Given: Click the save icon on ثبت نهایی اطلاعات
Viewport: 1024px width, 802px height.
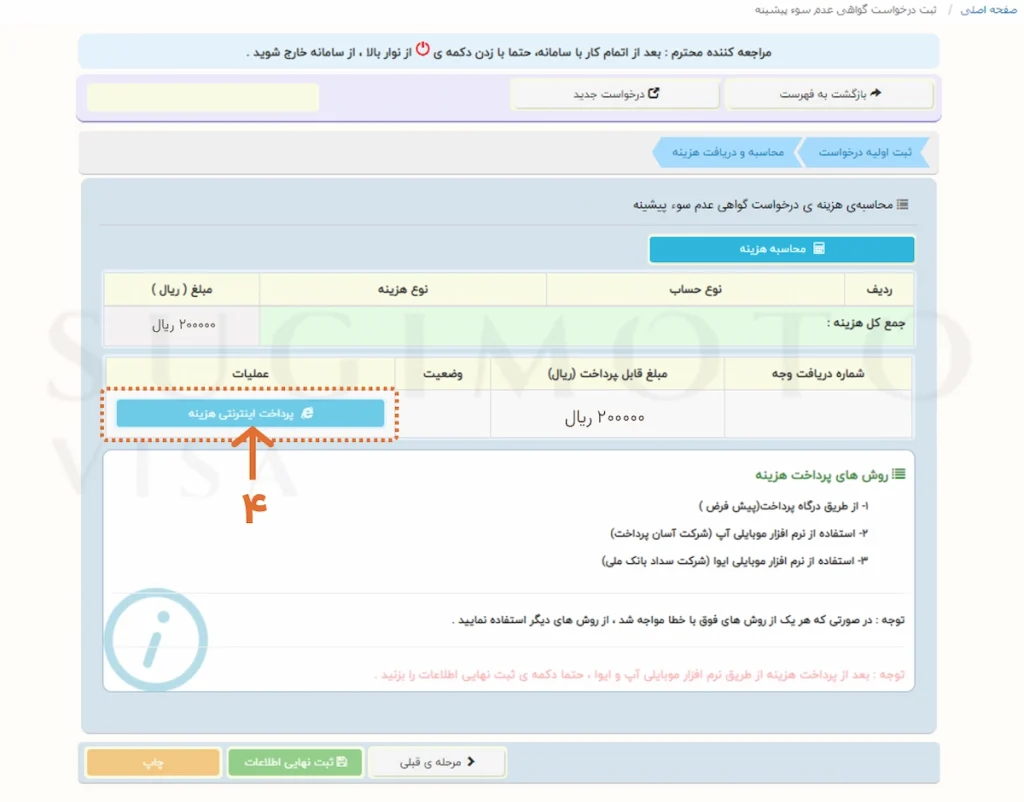Looking at the screenshot, I should coord(343,761).
